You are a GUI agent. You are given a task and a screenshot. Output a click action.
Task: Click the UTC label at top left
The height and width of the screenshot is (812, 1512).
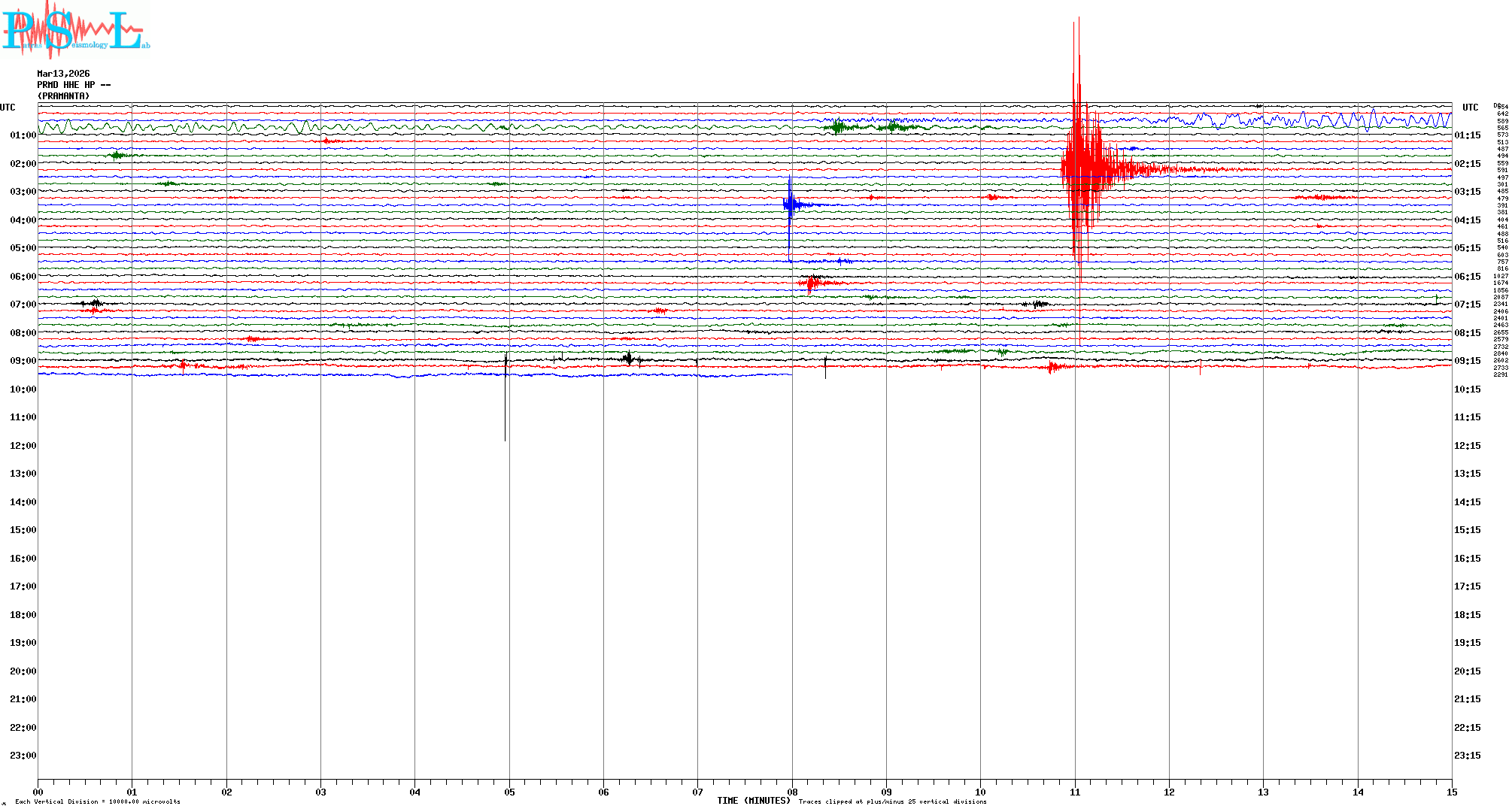(8, 108)
